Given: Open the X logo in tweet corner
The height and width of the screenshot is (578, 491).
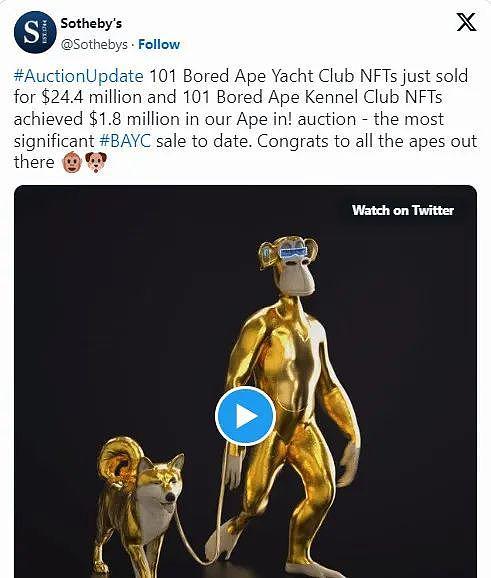Looking at the screenshot, I should point(466,22).
